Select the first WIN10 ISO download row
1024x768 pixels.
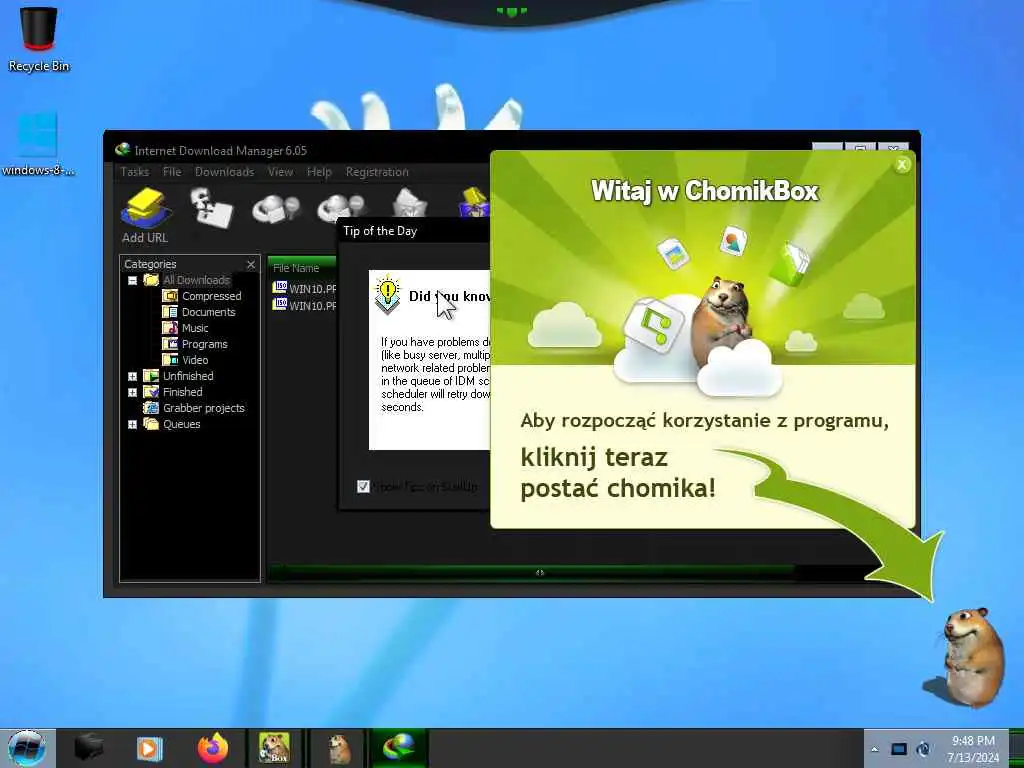[304, 288]
